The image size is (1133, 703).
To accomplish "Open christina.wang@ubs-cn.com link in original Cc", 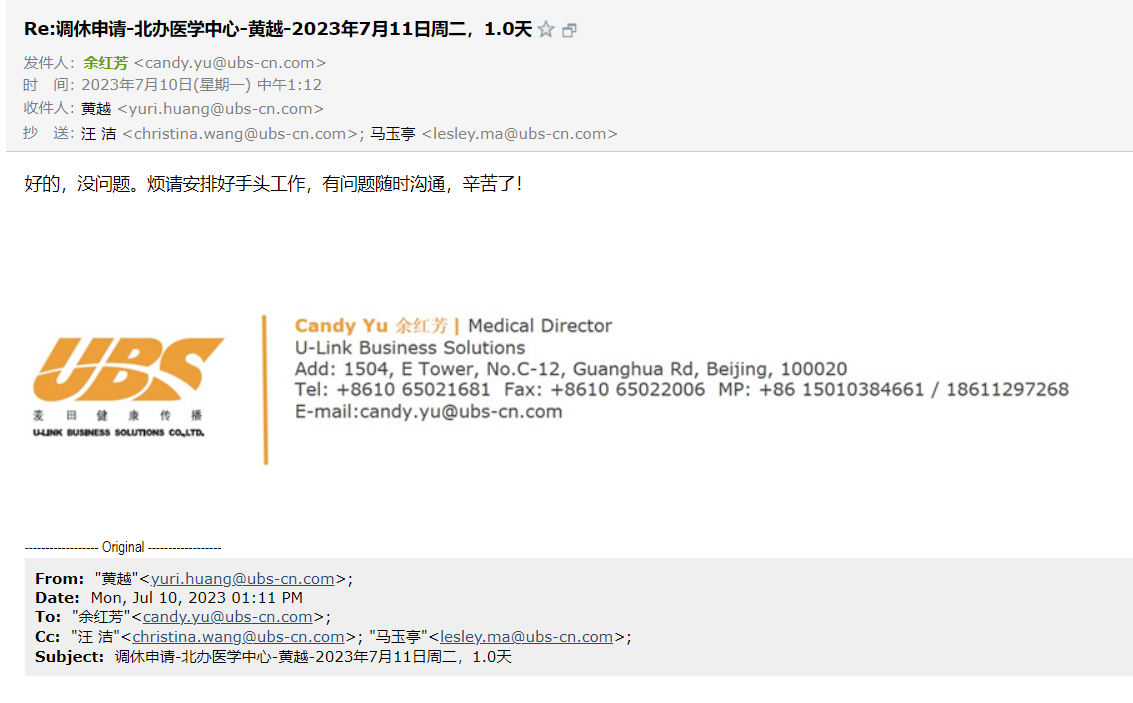I will point(238,637).
